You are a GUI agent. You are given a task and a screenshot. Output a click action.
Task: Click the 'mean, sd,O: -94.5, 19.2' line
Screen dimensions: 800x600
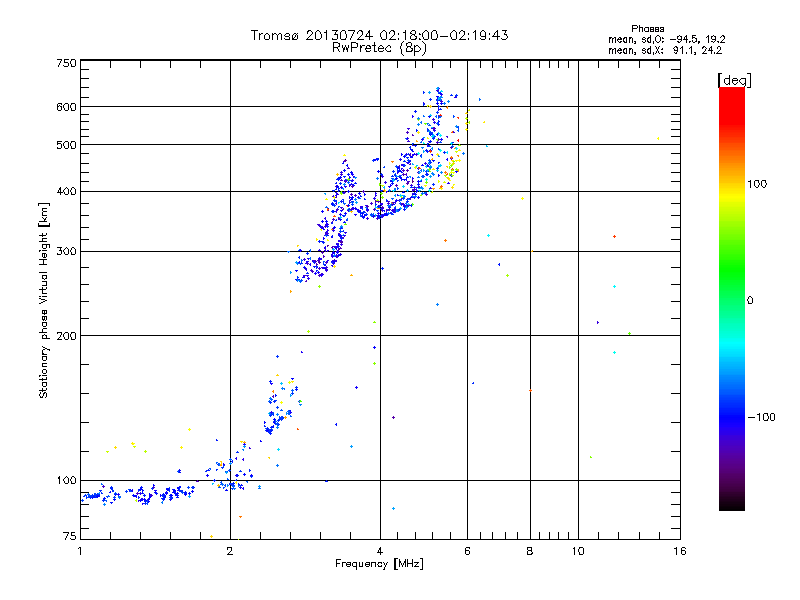coord(667,39)
